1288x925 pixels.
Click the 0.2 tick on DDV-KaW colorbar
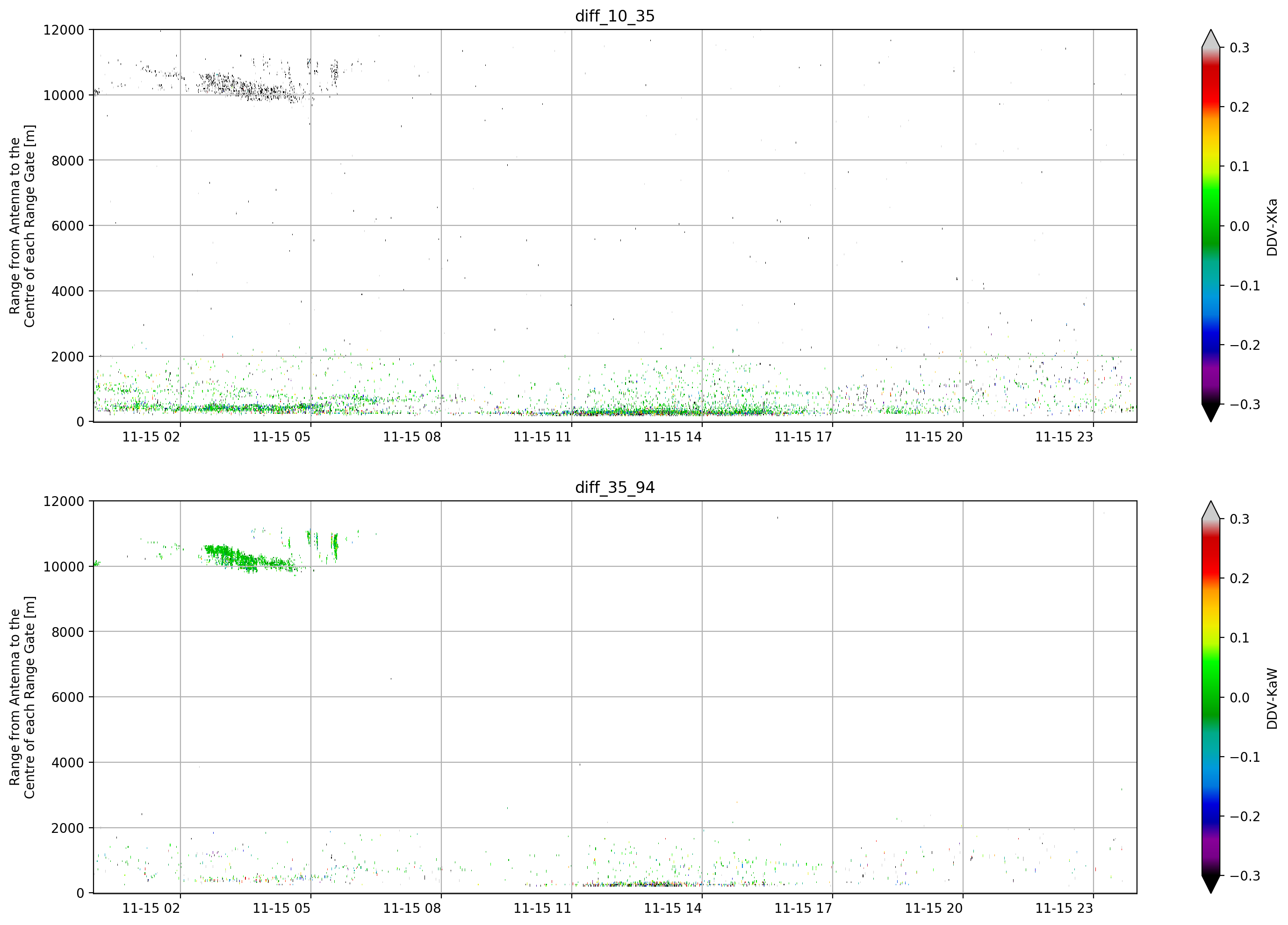click(x=1240, y=578)
